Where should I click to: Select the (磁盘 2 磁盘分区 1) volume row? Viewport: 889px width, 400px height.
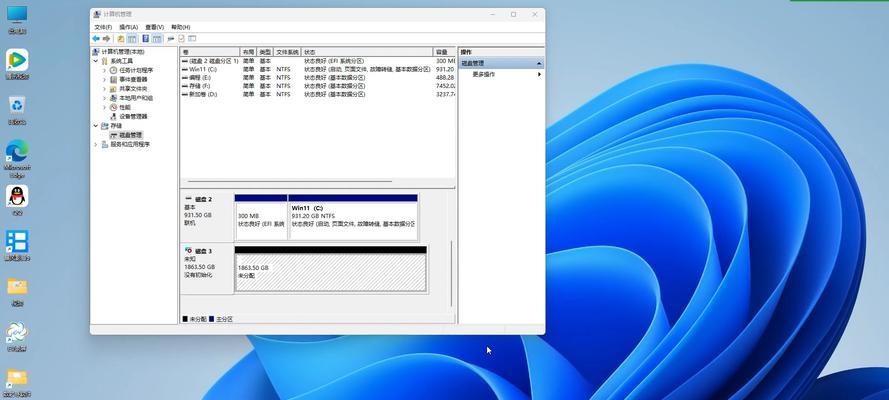click(x=318, y=61)
